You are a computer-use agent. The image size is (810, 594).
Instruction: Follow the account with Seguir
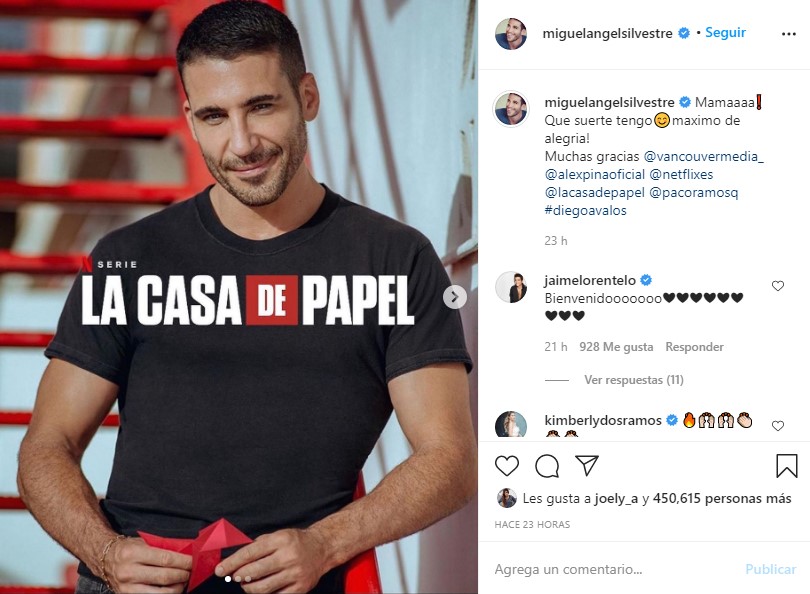click(725, 33)
